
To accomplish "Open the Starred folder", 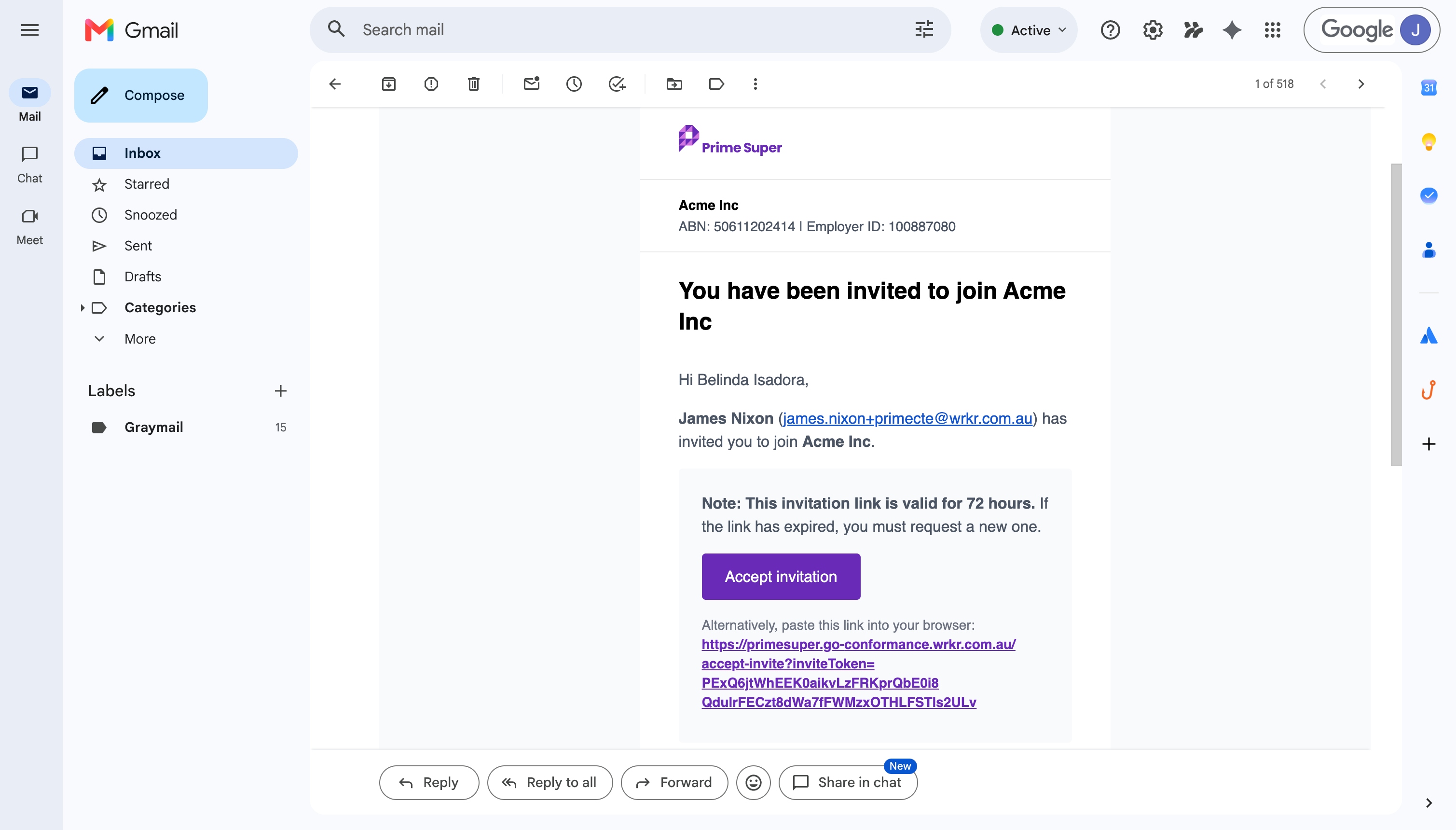I will tap(186, 184).
